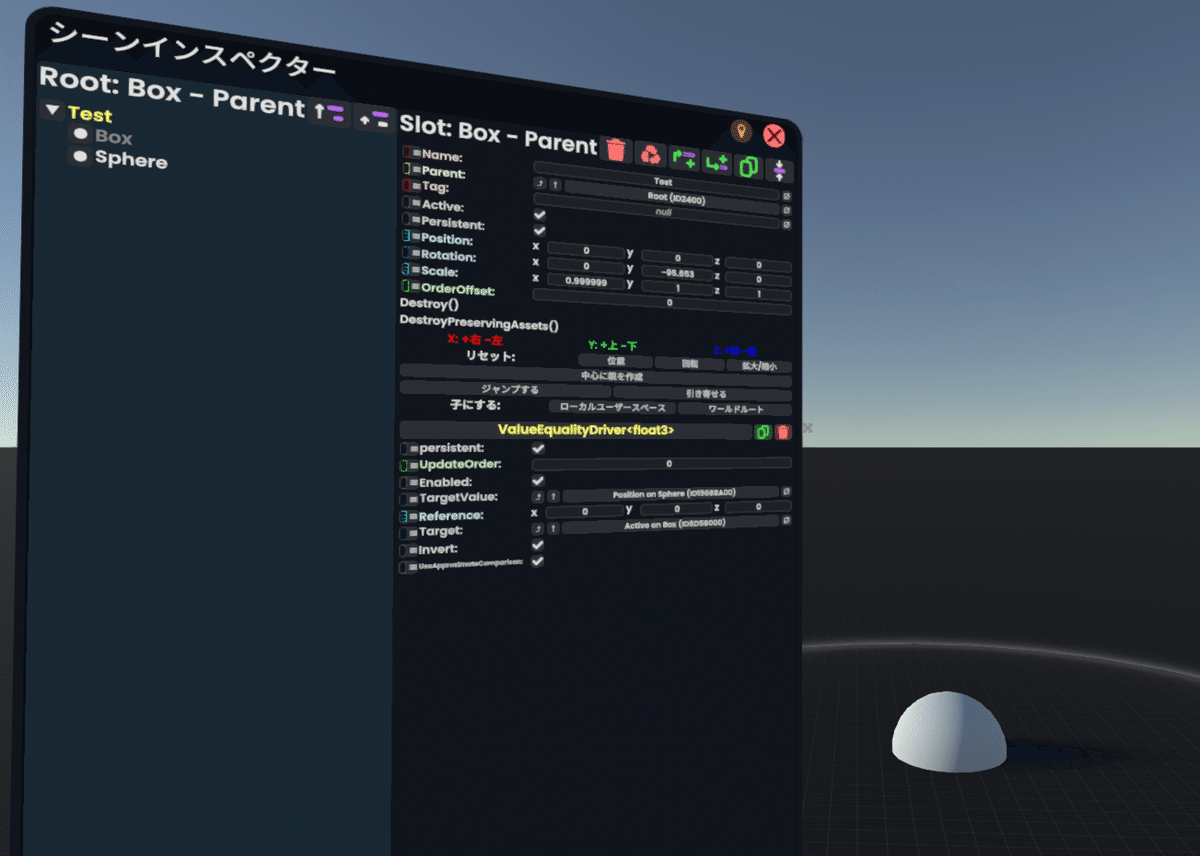This screenshot has width=1200, height=856.
Task: Click Active on Box reference field
Action: coord(671,524)
